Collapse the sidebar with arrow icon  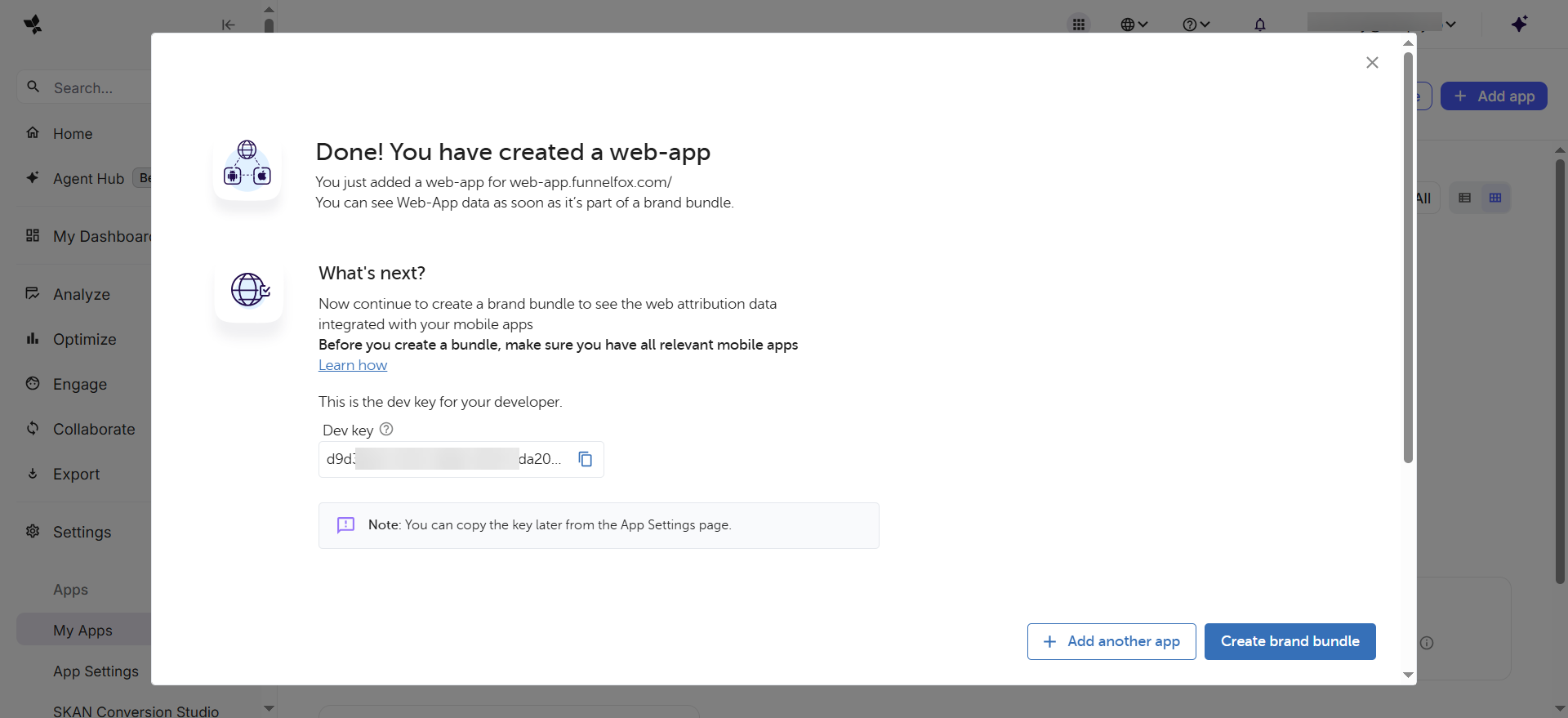coord(229,25)
